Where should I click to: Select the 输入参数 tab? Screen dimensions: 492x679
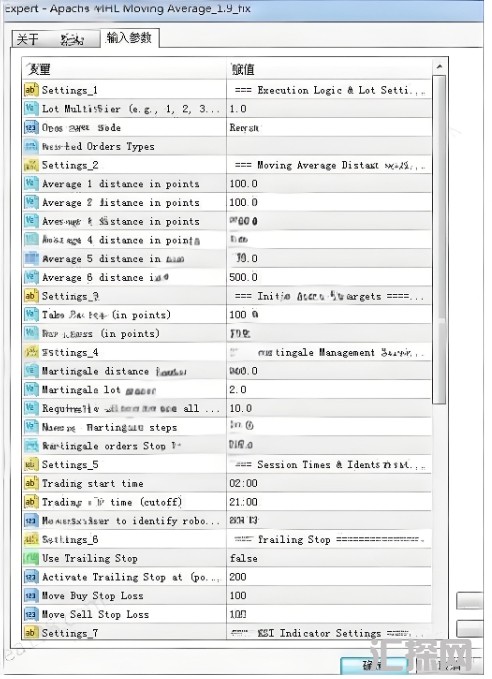(129, 38)
